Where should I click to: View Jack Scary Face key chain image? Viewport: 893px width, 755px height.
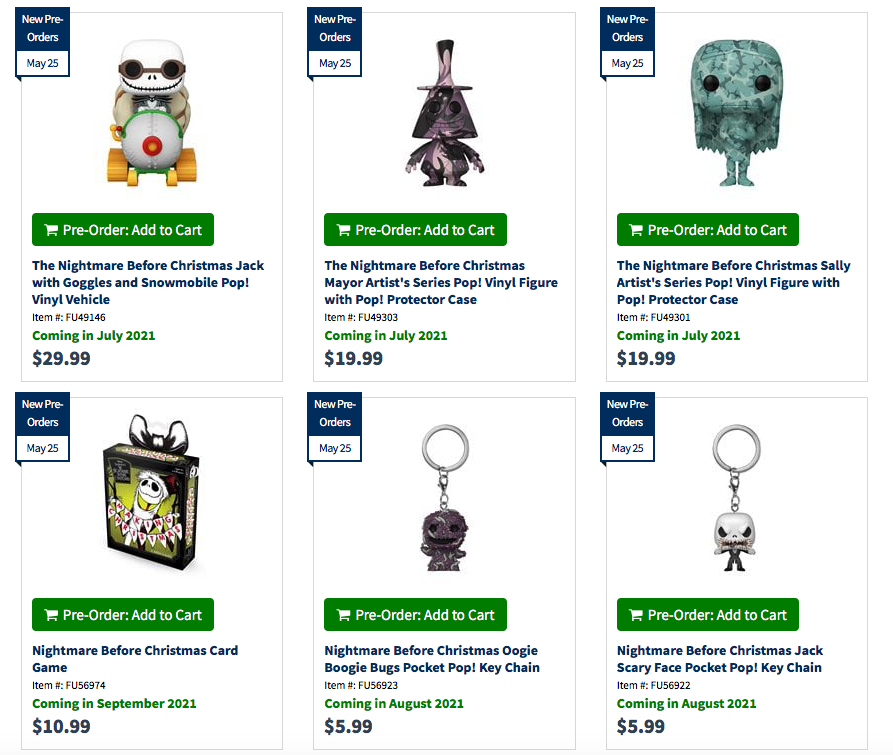736,498
